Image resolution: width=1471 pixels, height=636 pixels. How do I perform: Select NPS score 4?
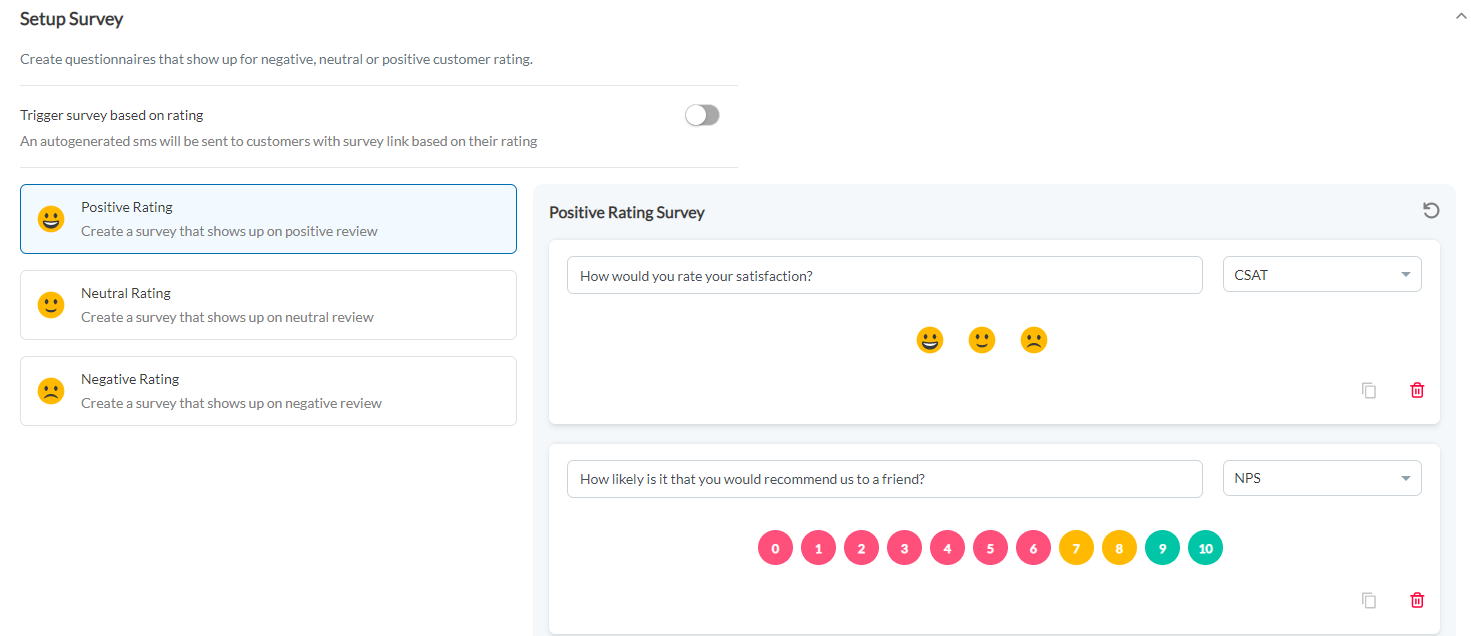947,548
